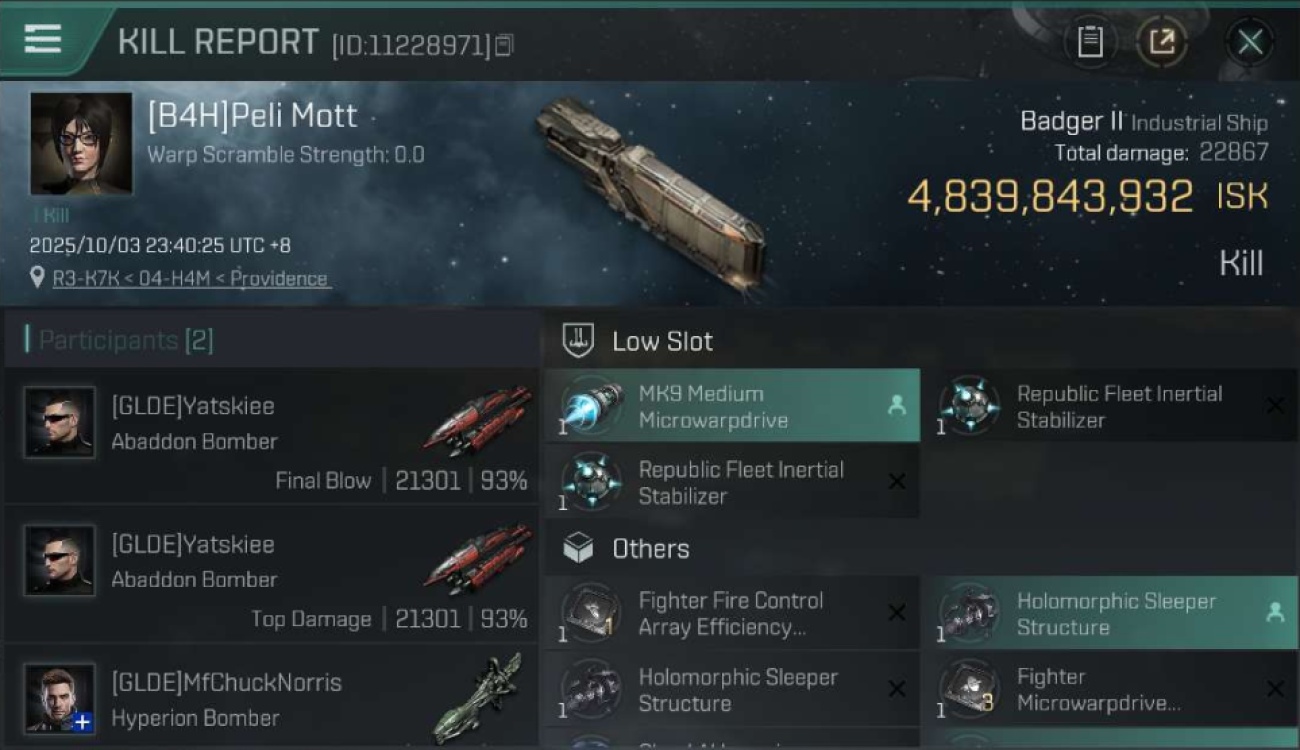Open Peli Mott's character portrait
The height and width of the screenshot is (750, 1300).
coord(81,143)
